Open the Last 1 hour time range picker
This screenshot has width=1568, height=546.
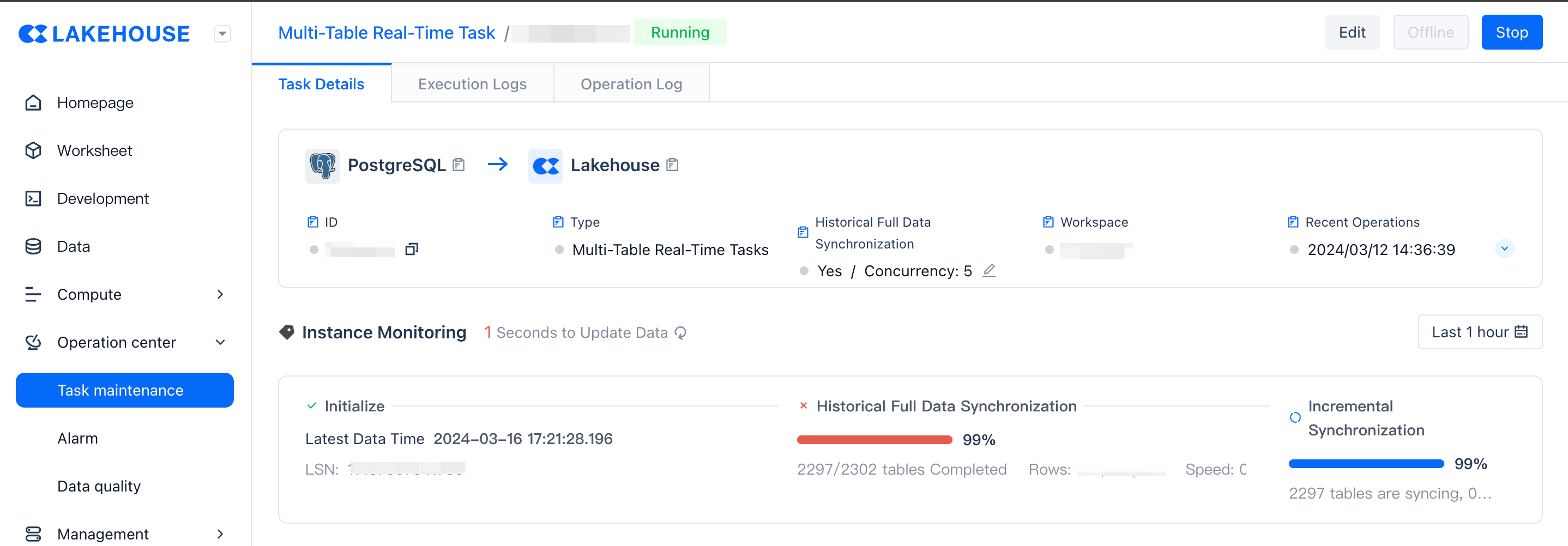point(1479,332)
